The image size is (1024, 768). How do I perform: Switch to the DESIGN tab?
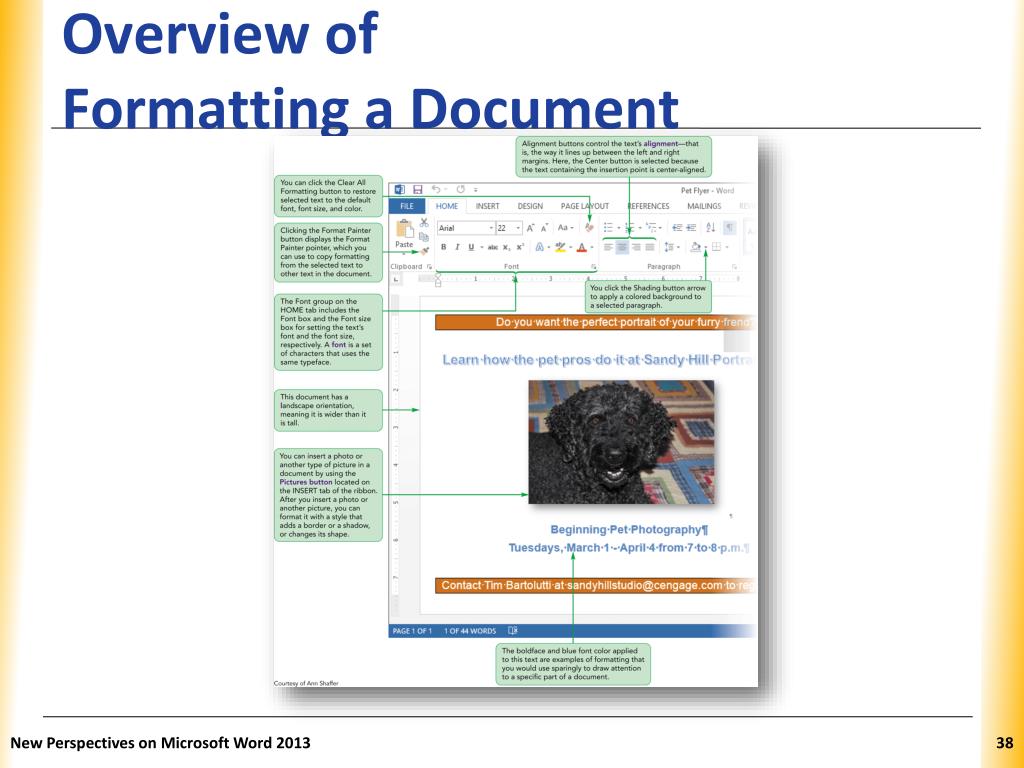(530, 206)
